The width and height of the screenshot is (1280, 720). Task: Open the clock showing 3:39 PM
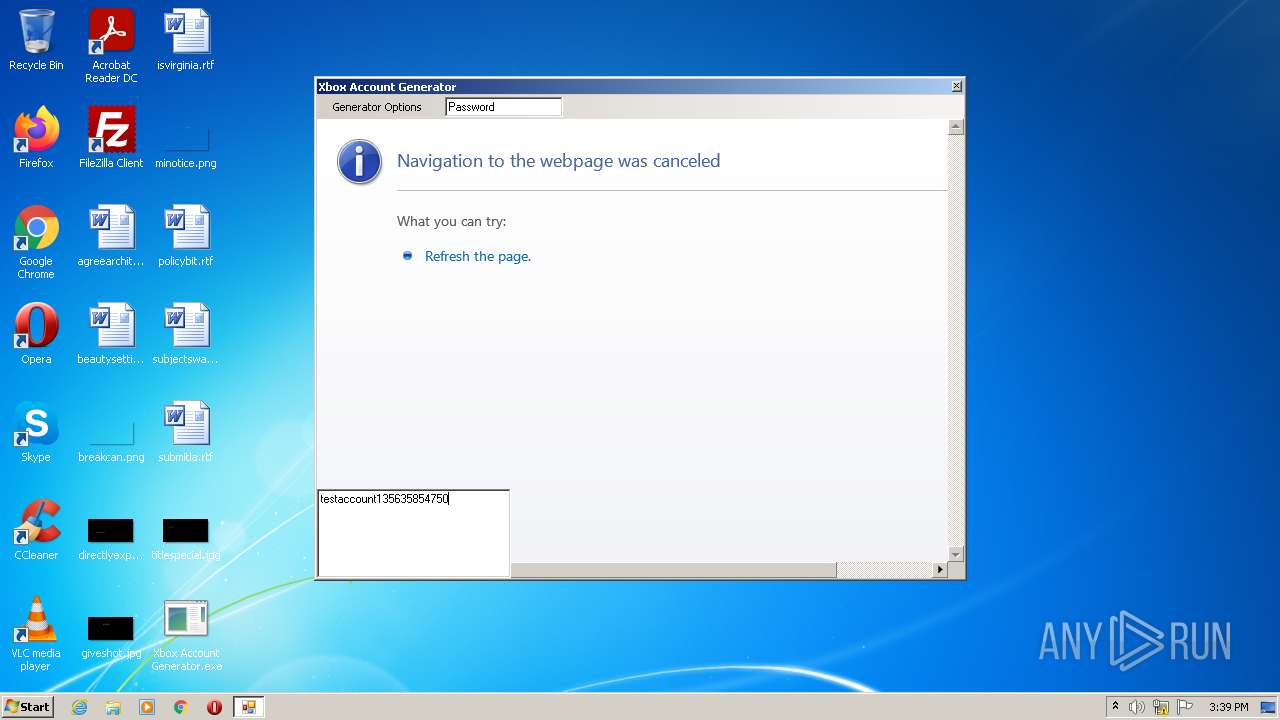(1228, 707)
